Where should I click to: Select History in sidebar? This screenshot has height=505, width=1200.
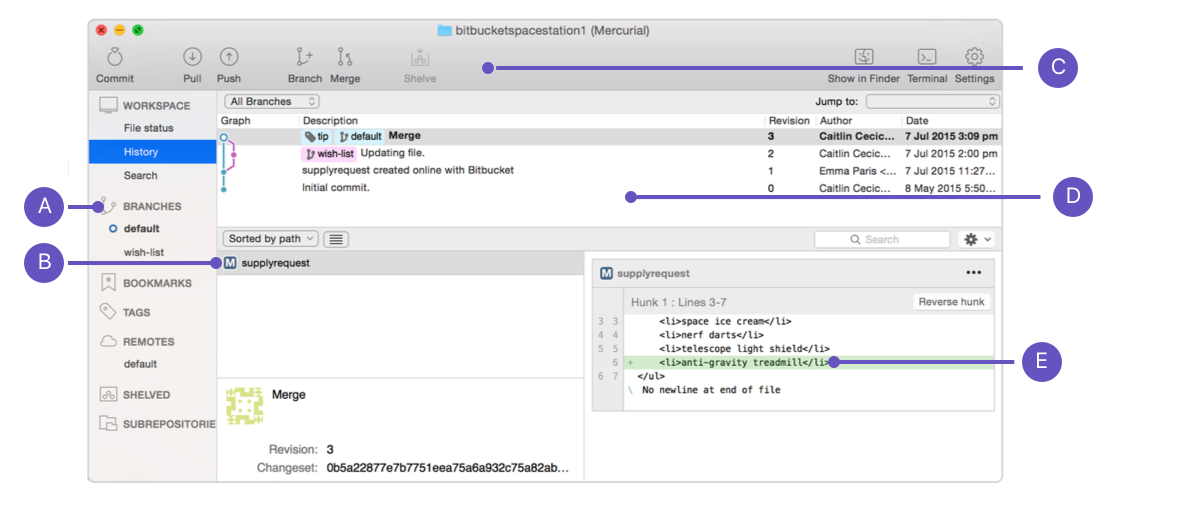click(152, 152)
